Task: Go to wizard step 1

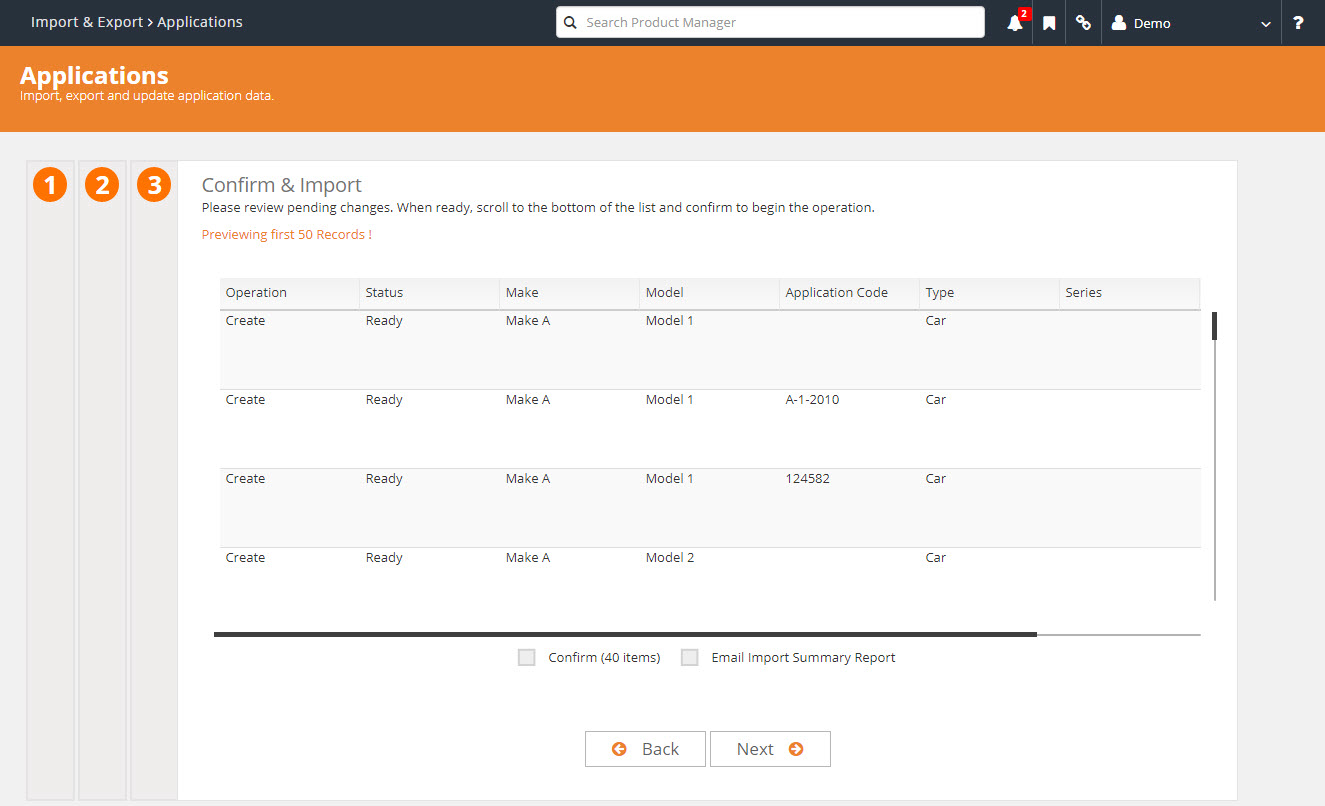Action: [50, 185]
